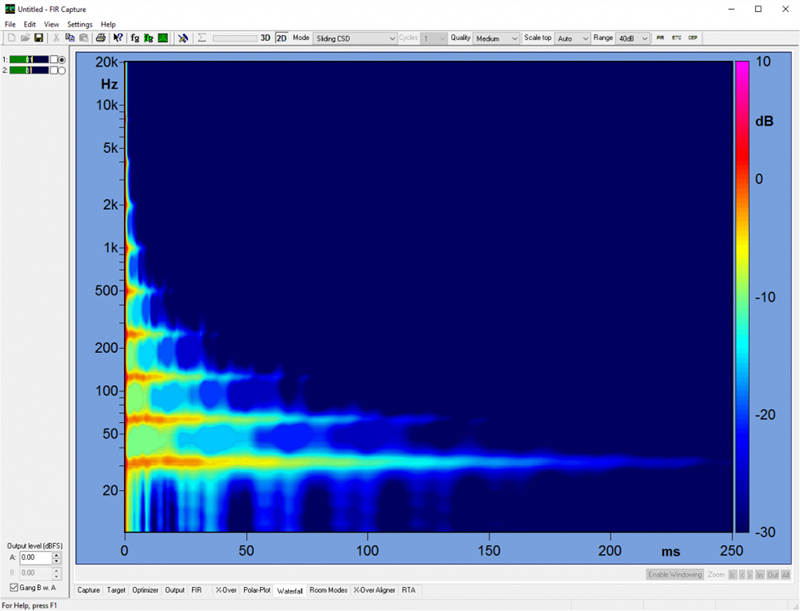Switch to the Target tab

pyautogui.click(x=116, y=590)
